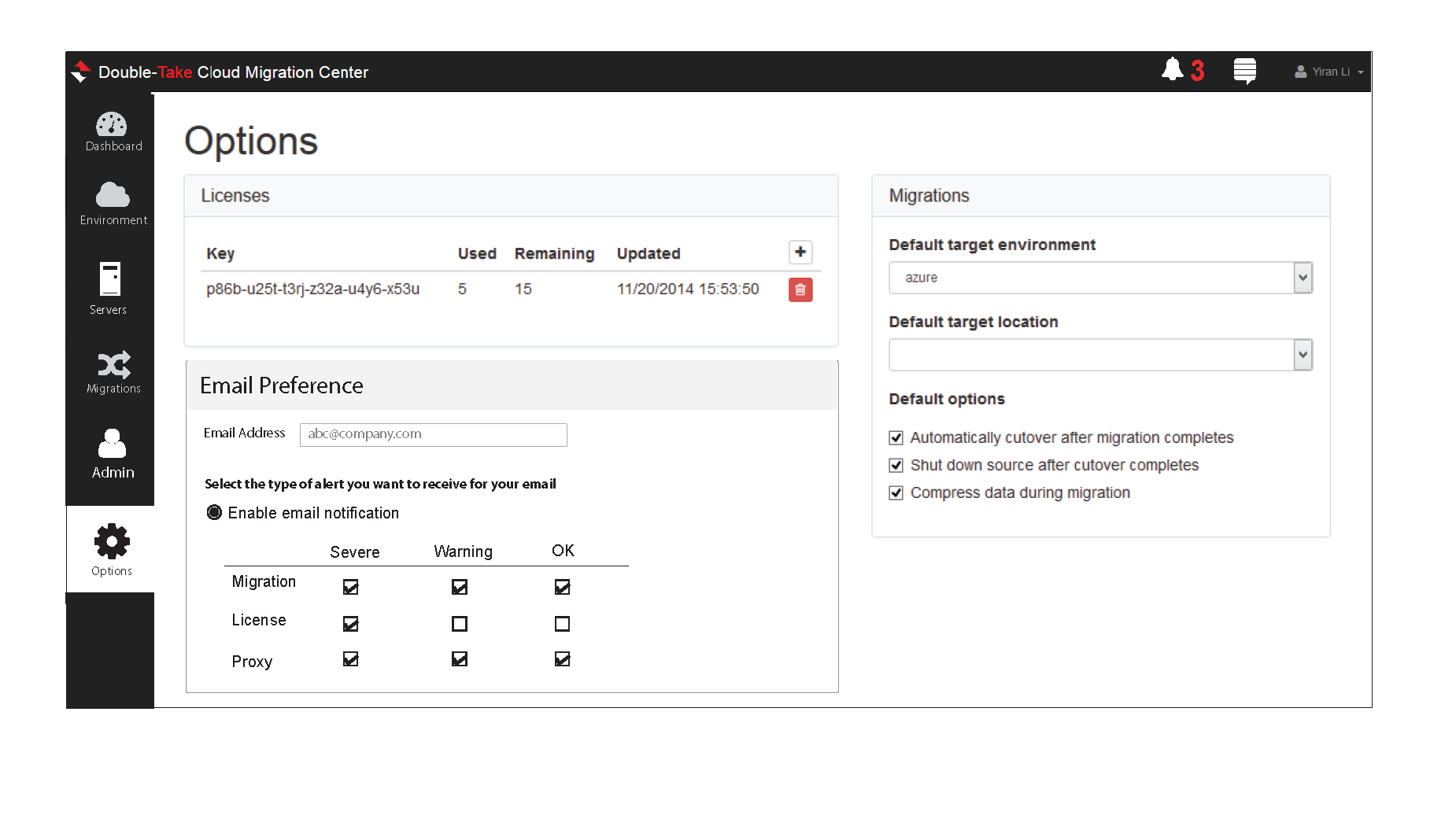The width and height of the screenshot is (1456, 815).
Task: Open notifications bell icon
Action: coord(1173,69)
